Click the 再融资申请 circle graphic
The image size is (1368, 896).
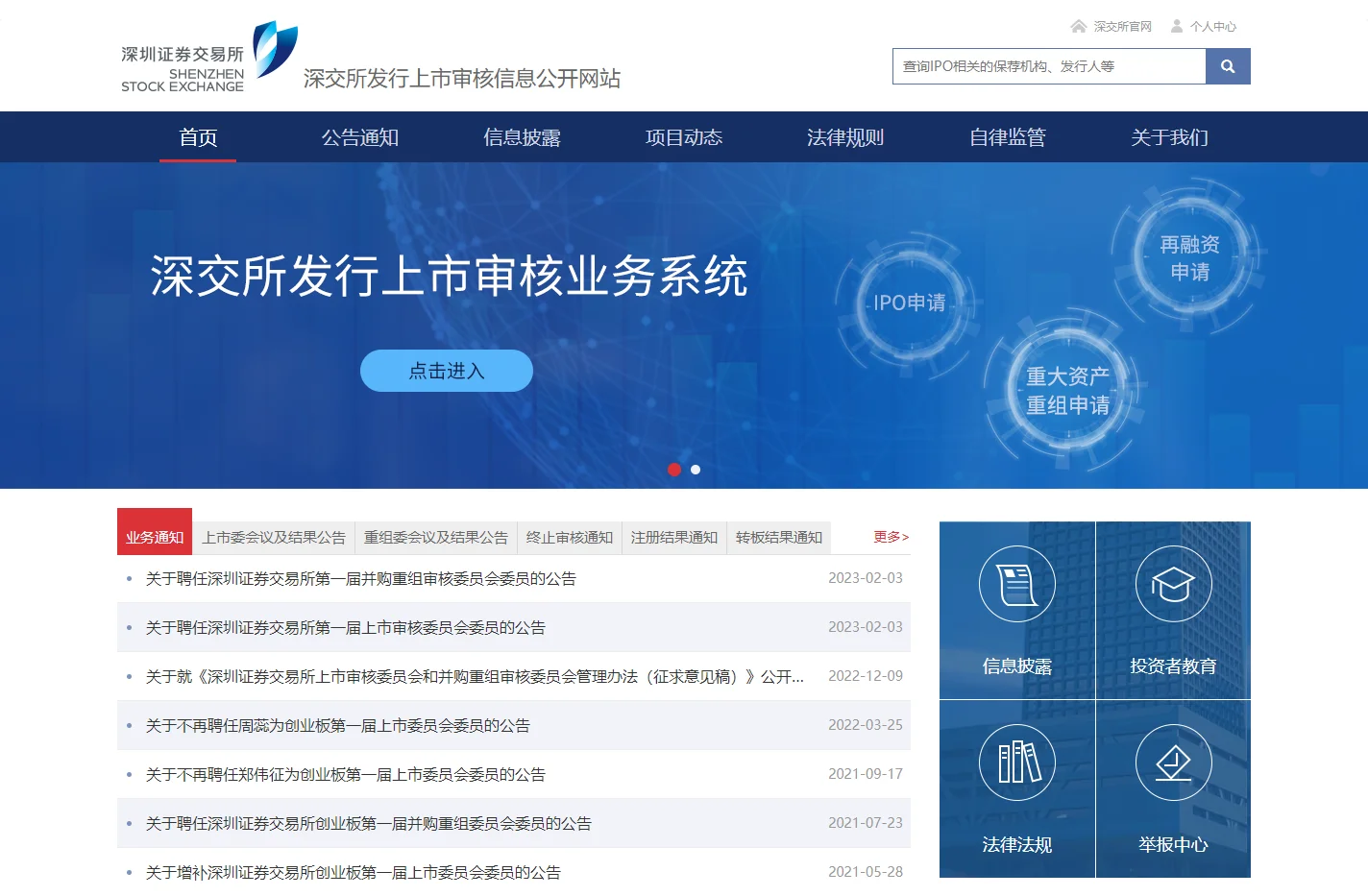point(1189,258)
